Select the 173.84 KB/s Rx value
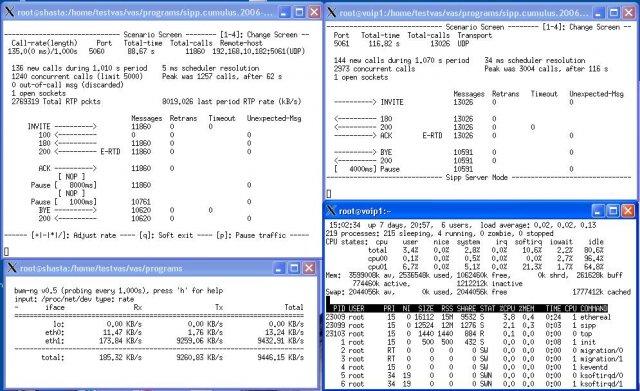This screenshot has height=391, width=640. pyautogui.click(x=122, y=341)
